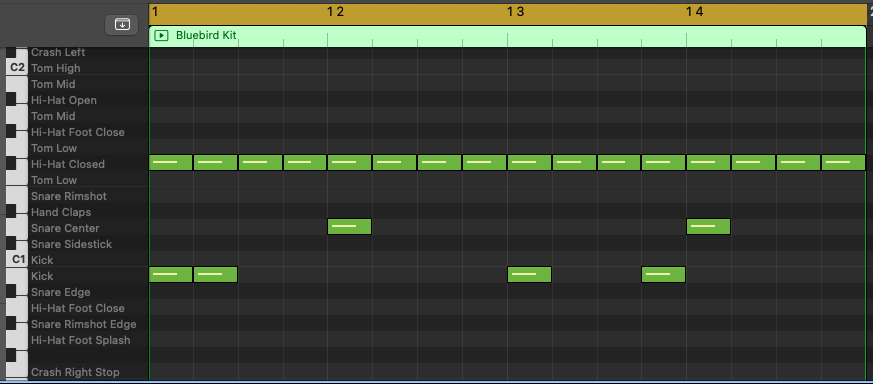Click the Crash Left key label
873x384 pixels.
[x=58, y=52]
